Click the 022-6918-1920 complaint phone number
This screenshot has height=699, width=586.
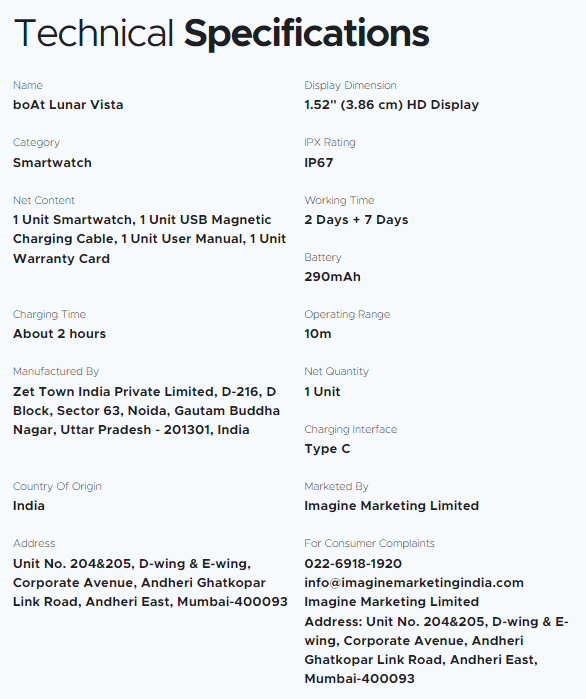[x=353, y=563]
